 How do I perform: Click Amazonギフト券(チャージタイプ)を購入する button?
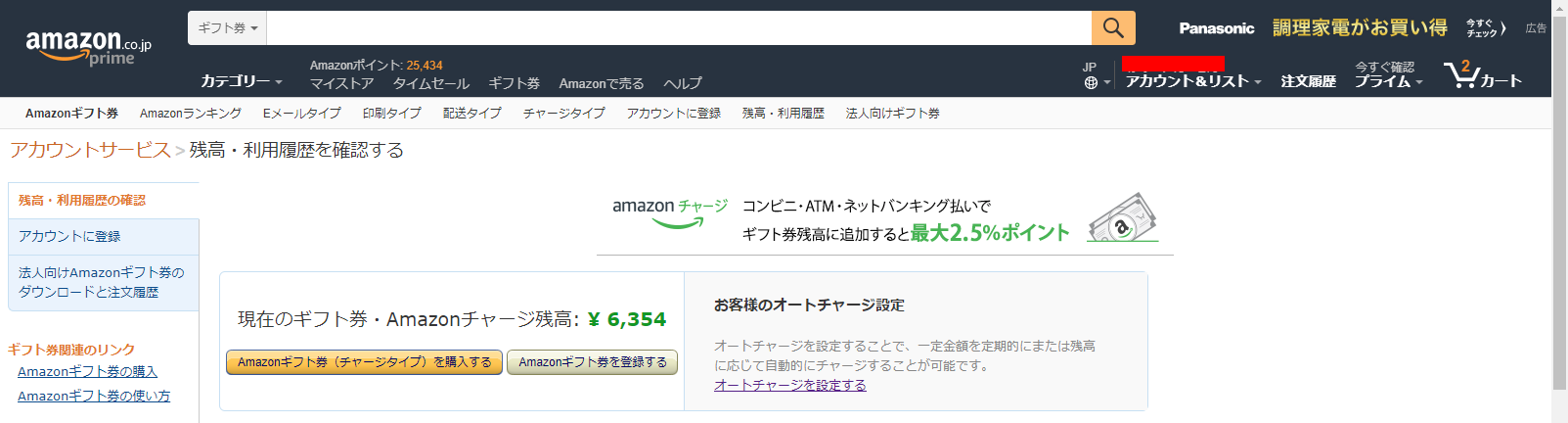pos(365,362)
